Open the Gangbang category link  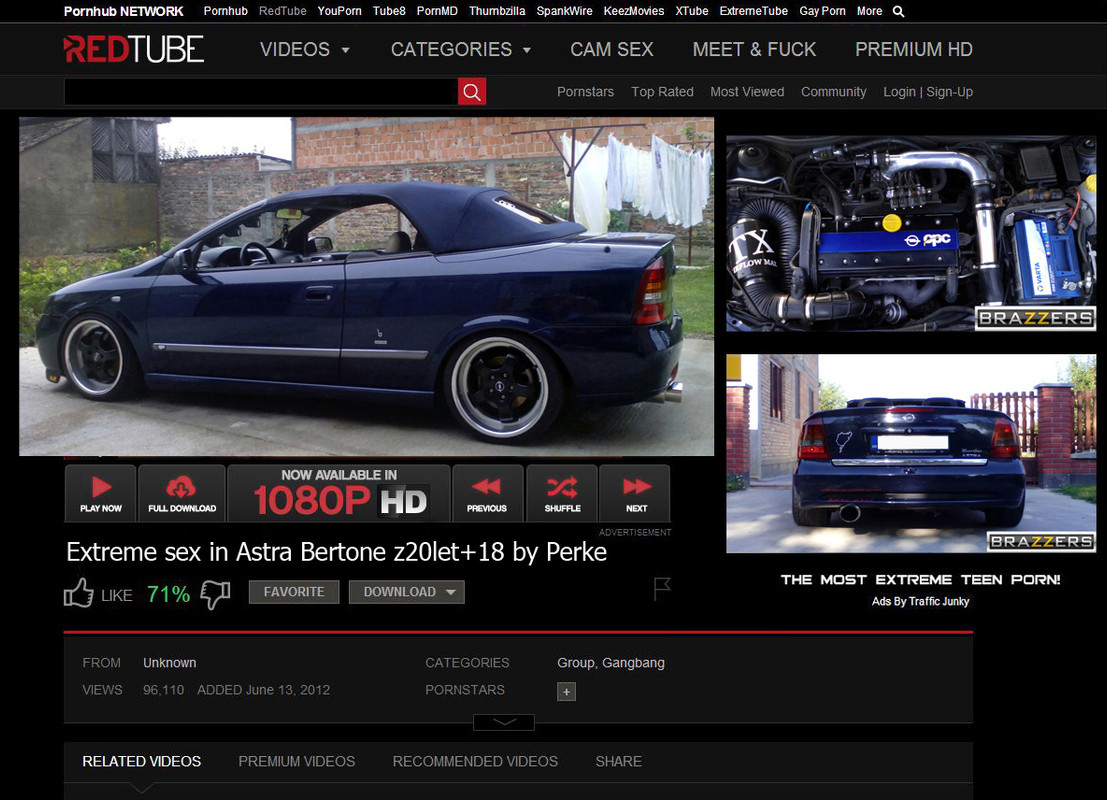click(x=633, y=663)
